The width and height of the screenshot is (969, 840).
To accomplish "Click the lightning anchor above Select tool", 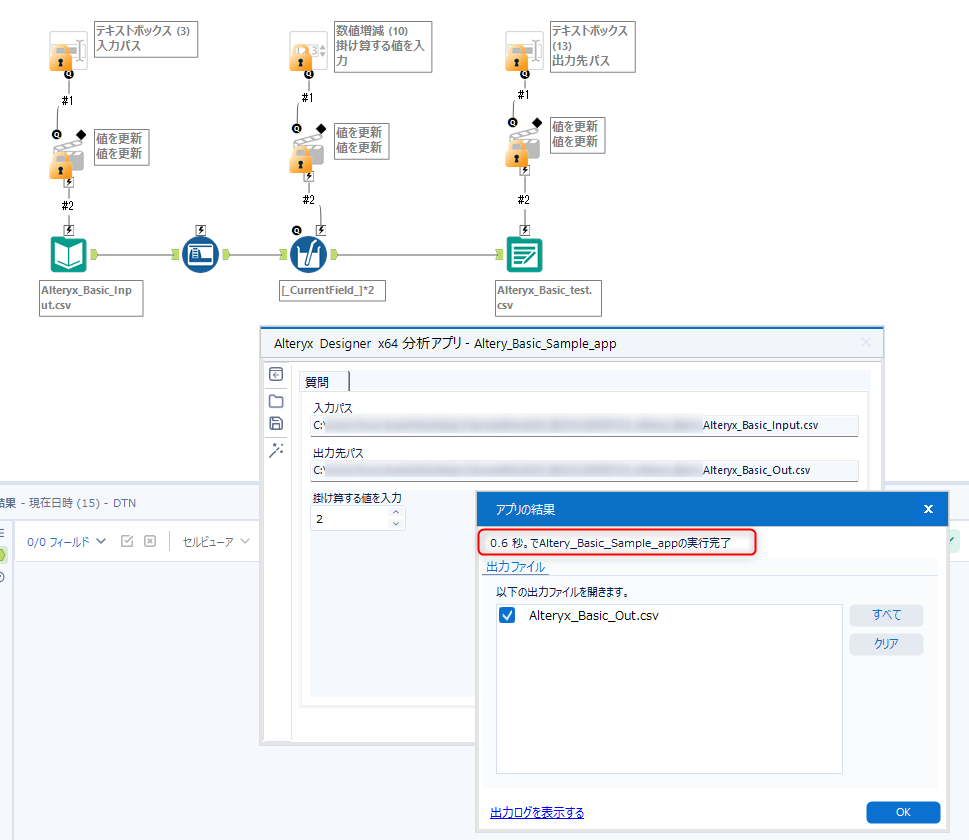I will coord(201,230).
